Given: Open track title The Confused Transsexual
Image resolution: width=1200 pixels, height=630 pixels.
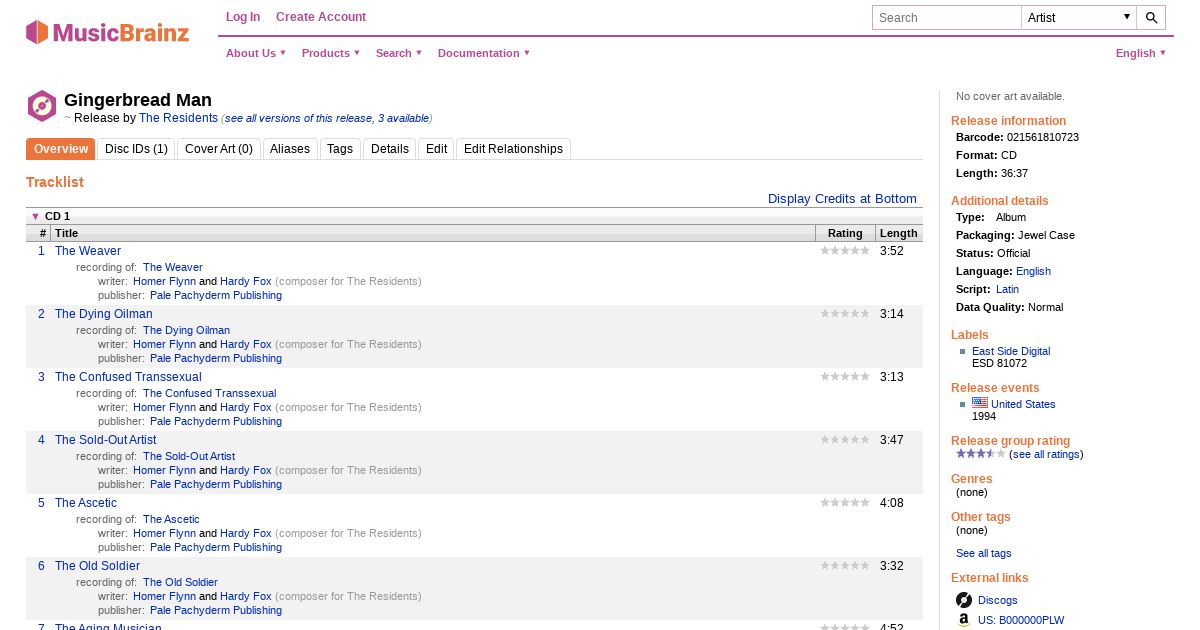Looking at the screenshot, I should (x=128, y=377).
